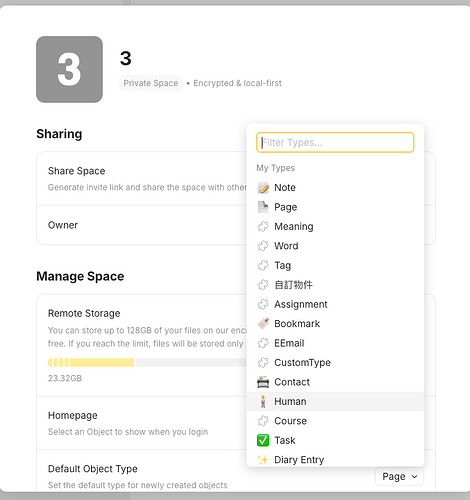
Task: Select the Human figure icon
Action: (x=263, y=401)
